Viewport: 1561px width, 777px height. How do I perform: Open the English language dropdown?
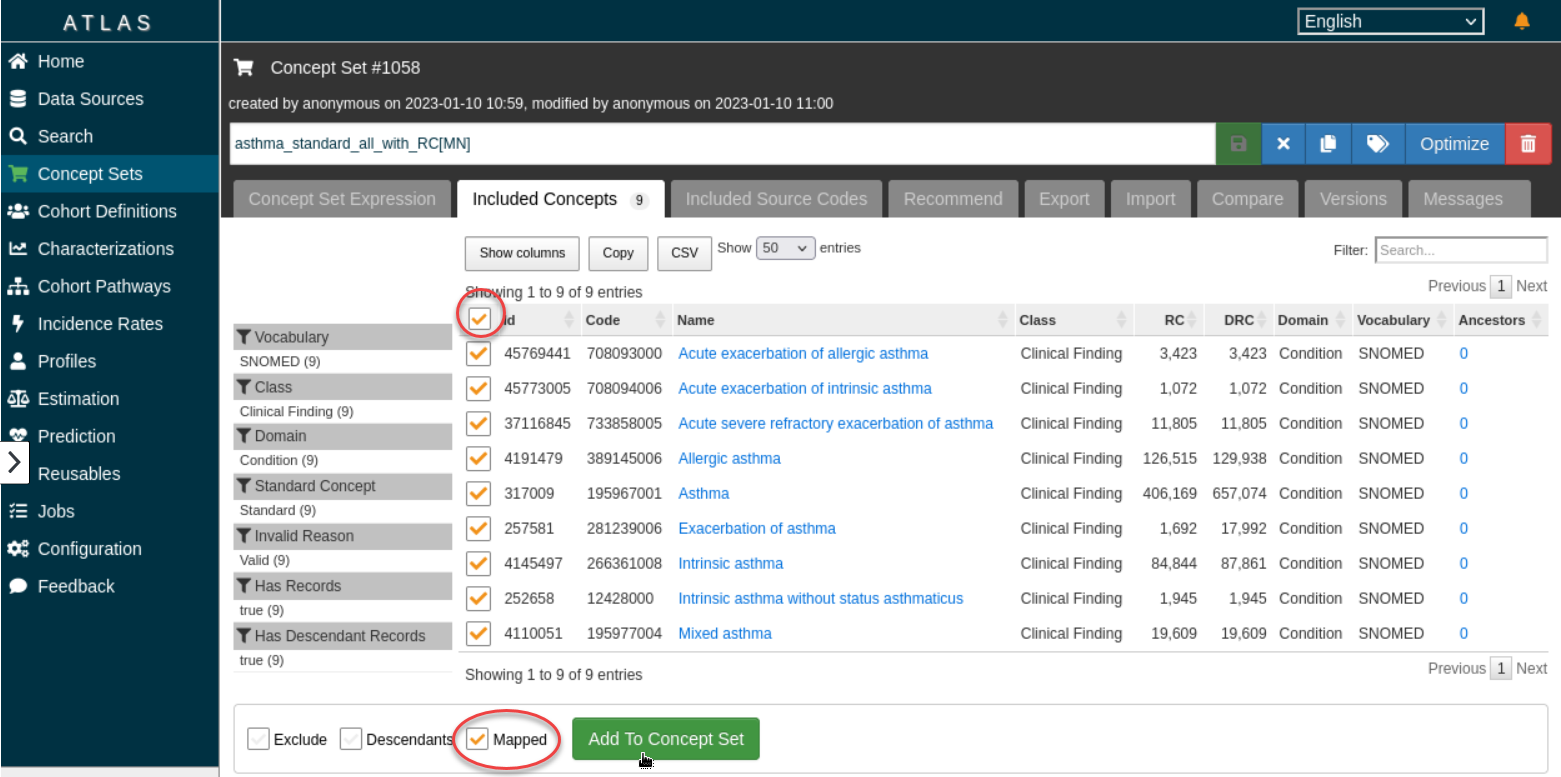1390,21
